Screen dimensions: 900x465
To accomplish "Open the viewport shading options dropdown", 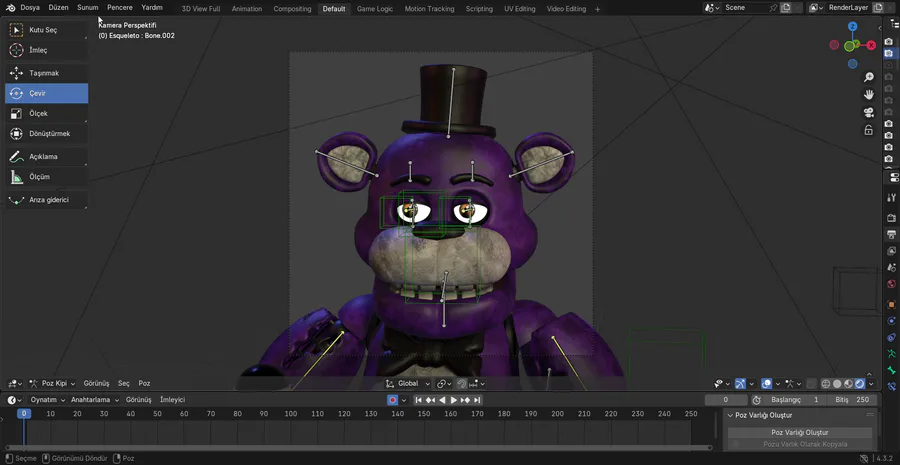I will tap(871, 383).
